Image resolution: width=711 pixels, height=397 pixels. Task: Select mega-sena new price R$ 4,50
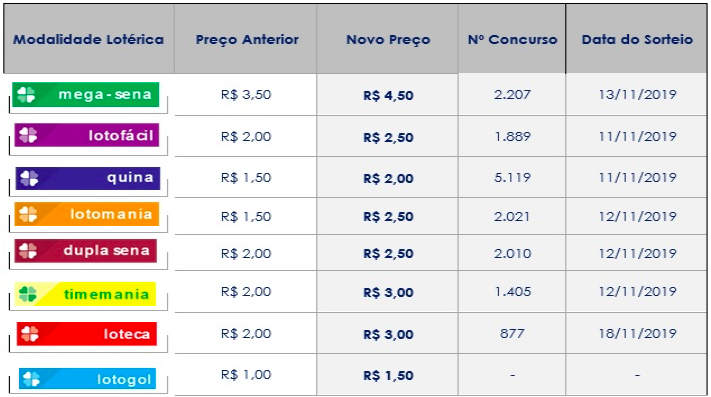coord(388,96)
